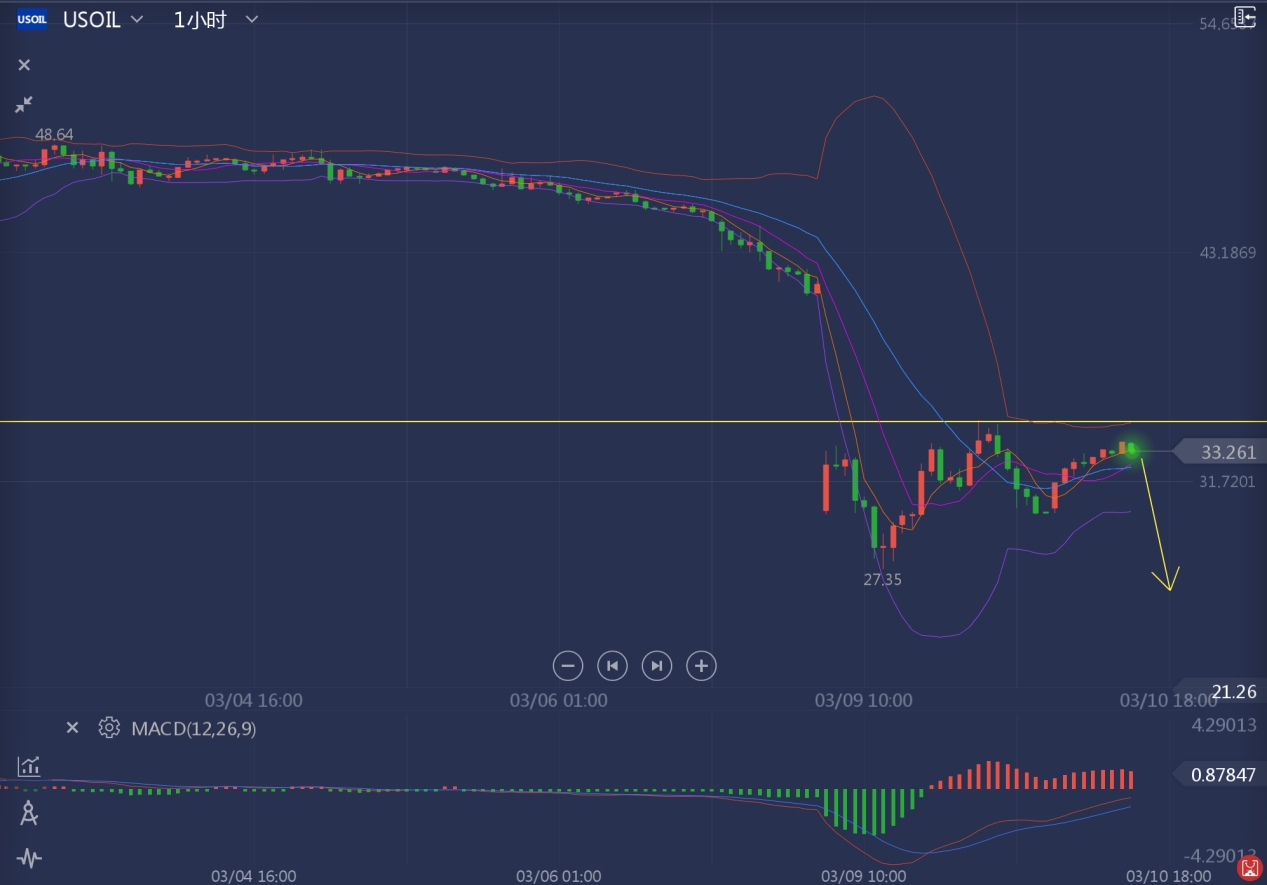Viewport: 1267px width, 885px height.
Task: Click the USOIL logo badge
Action: [32, 19]
